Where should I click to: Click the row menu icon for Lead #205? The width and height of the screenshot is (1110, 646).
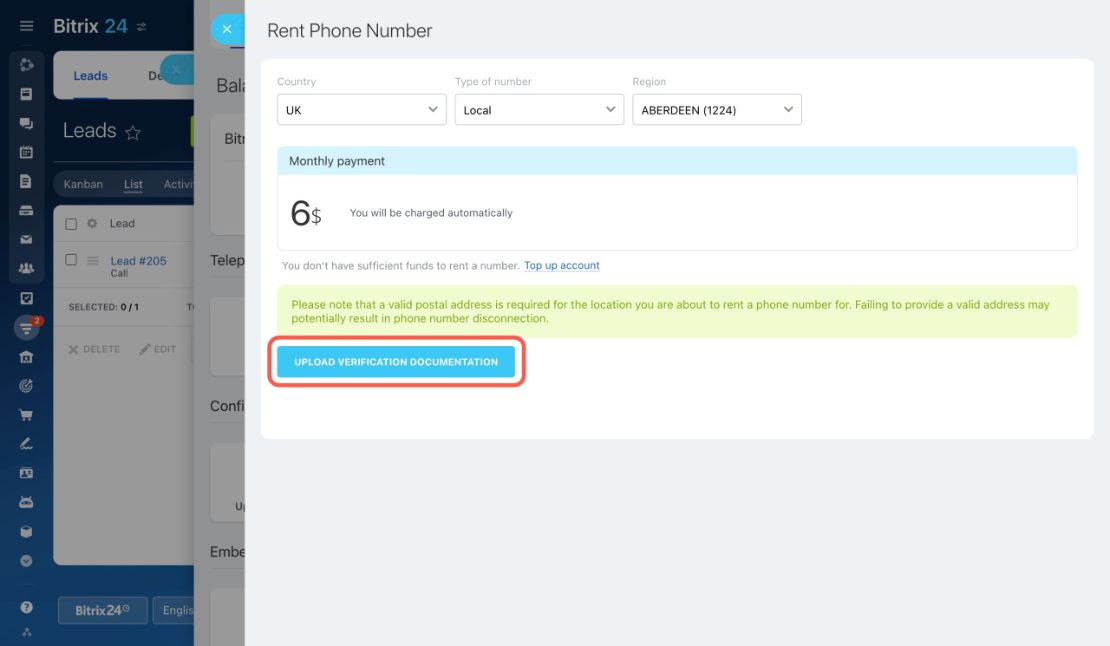point(93,260)
